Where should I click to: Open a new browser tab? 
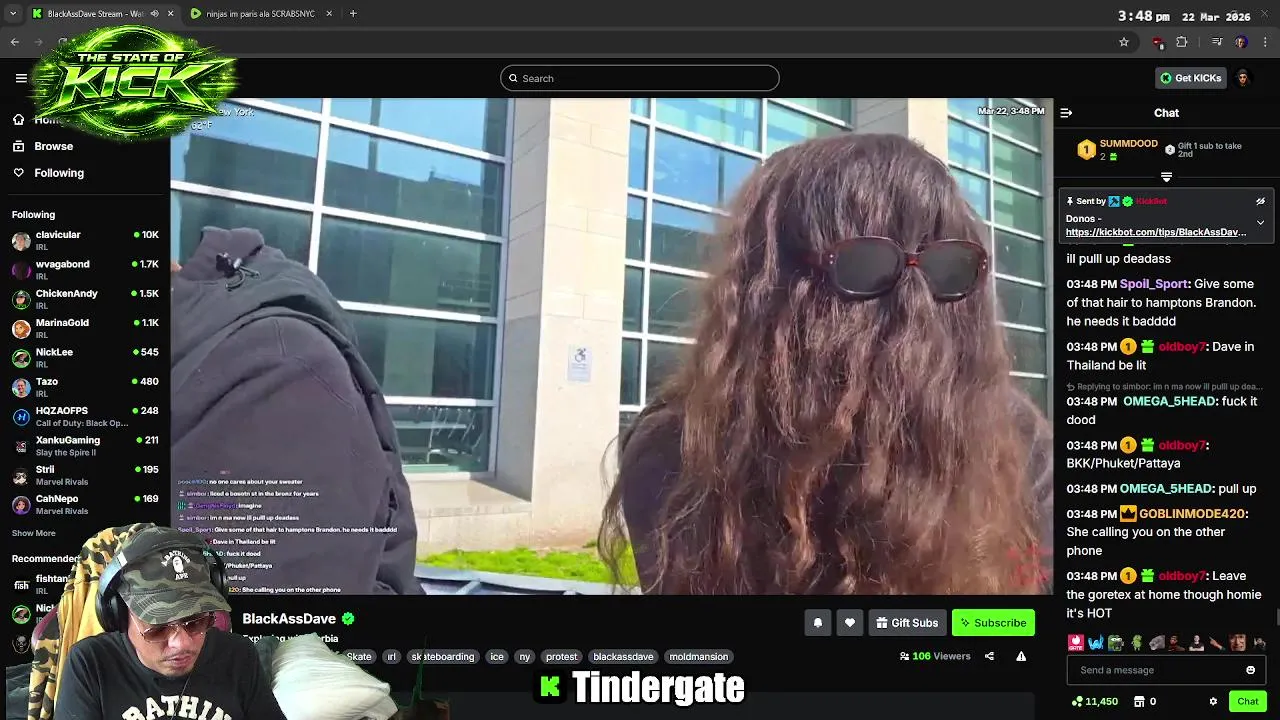(353, 14)
